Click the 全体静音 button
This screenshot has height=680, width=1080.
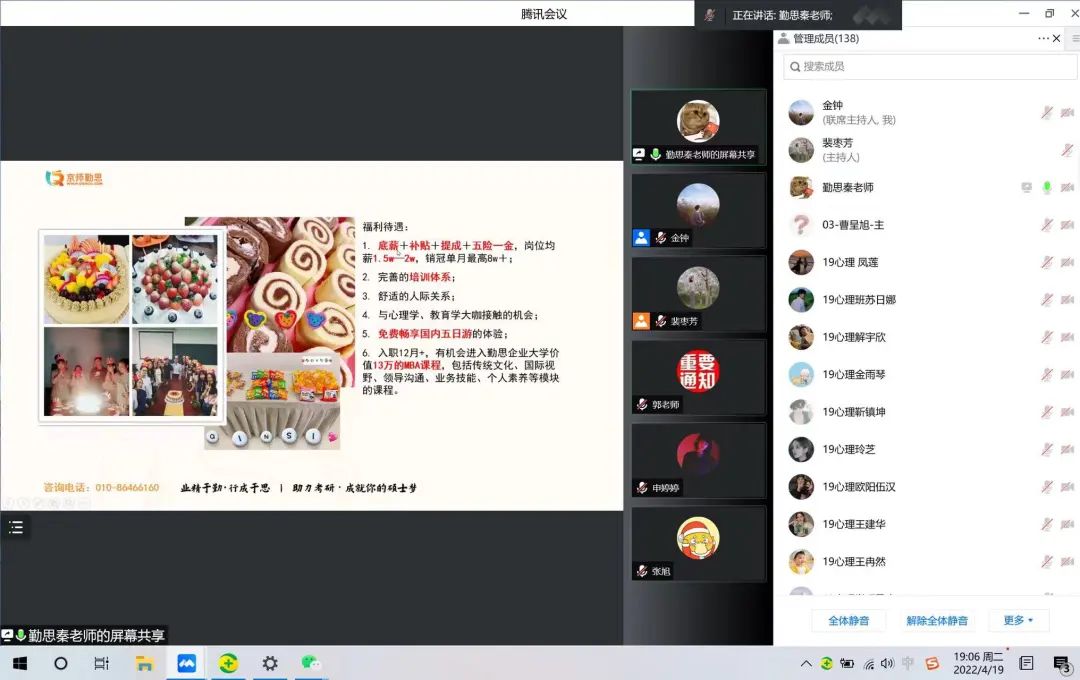tap(848, 621)
